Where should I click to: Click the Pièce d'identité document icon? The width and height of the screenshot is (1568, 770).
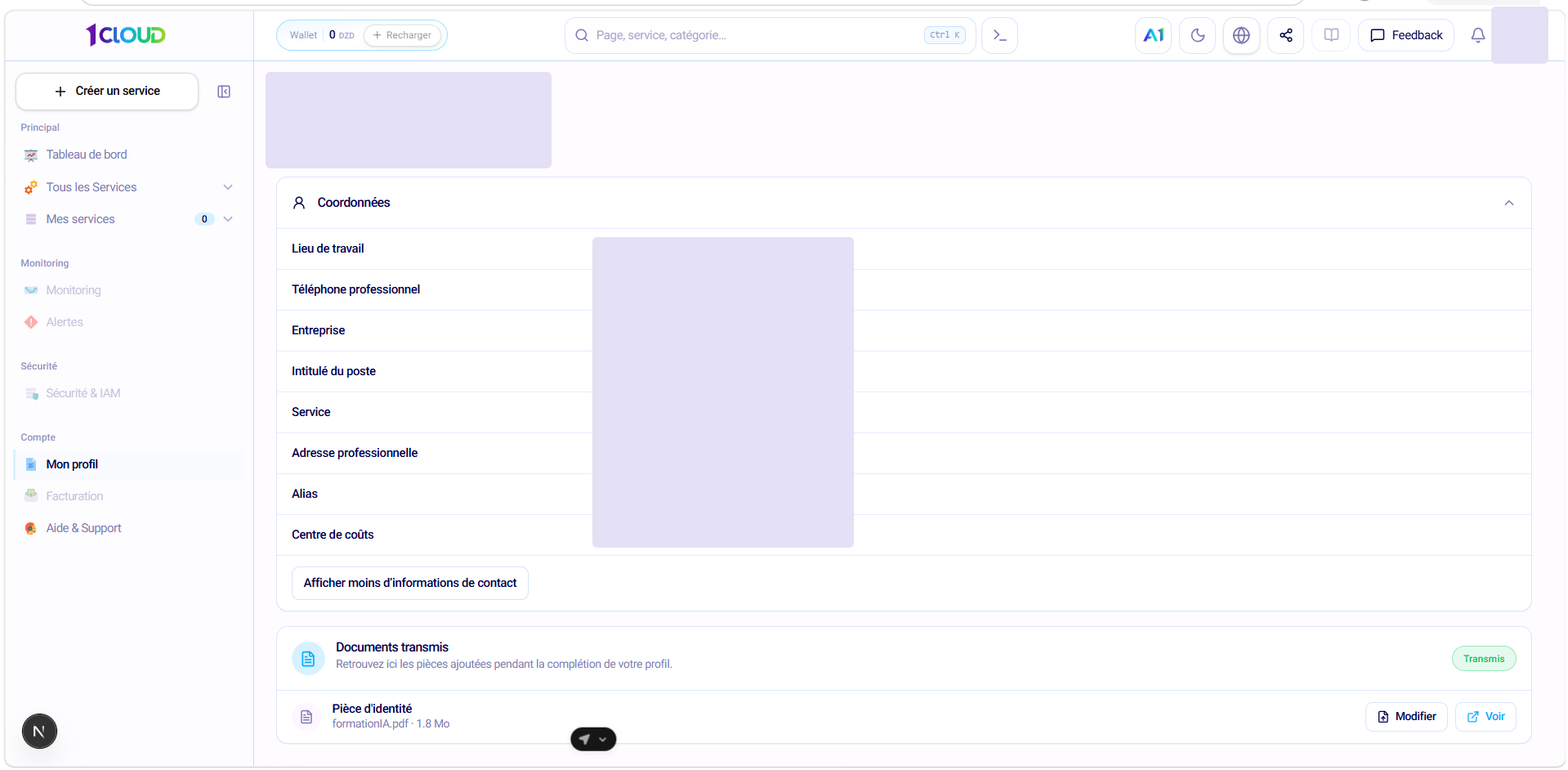tap(306, 717)
